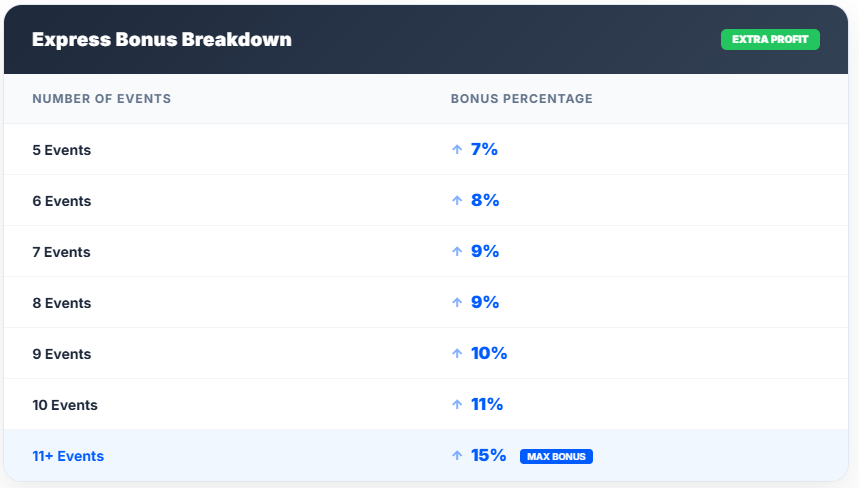
Task: Click the 7% bonus value
Action: coord(484,149)
